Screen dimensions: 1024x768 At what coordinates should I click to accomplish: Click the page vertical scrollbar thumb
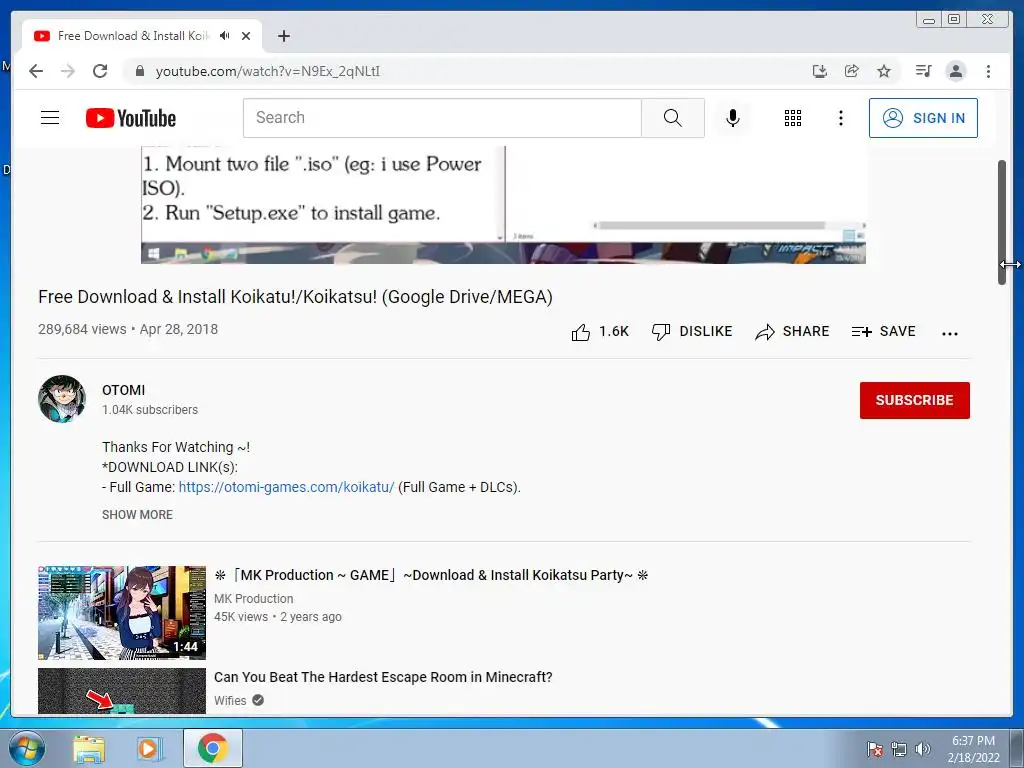(x=1002, y=222)
